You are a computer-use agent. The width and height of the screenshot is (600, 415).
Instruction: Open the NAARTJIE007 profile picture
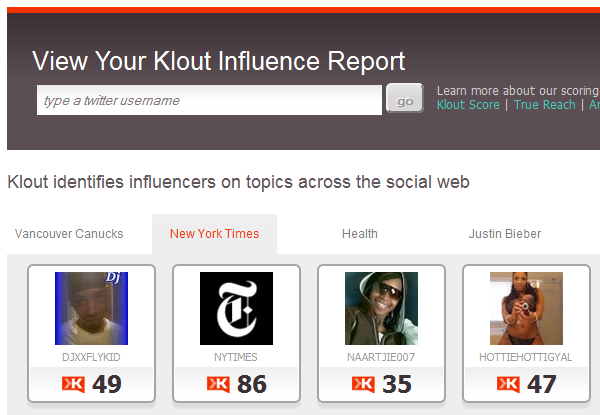(x=381, y=308)
